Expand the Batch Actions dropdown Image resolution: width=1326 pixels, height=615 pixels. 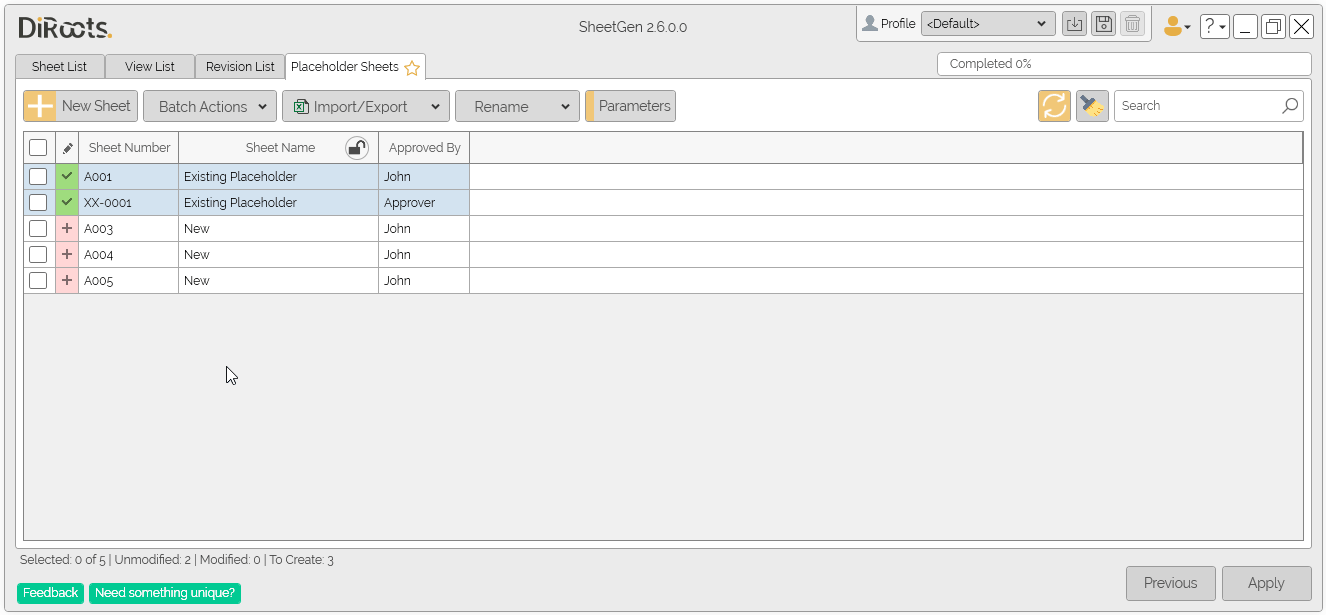click(209, 107)
